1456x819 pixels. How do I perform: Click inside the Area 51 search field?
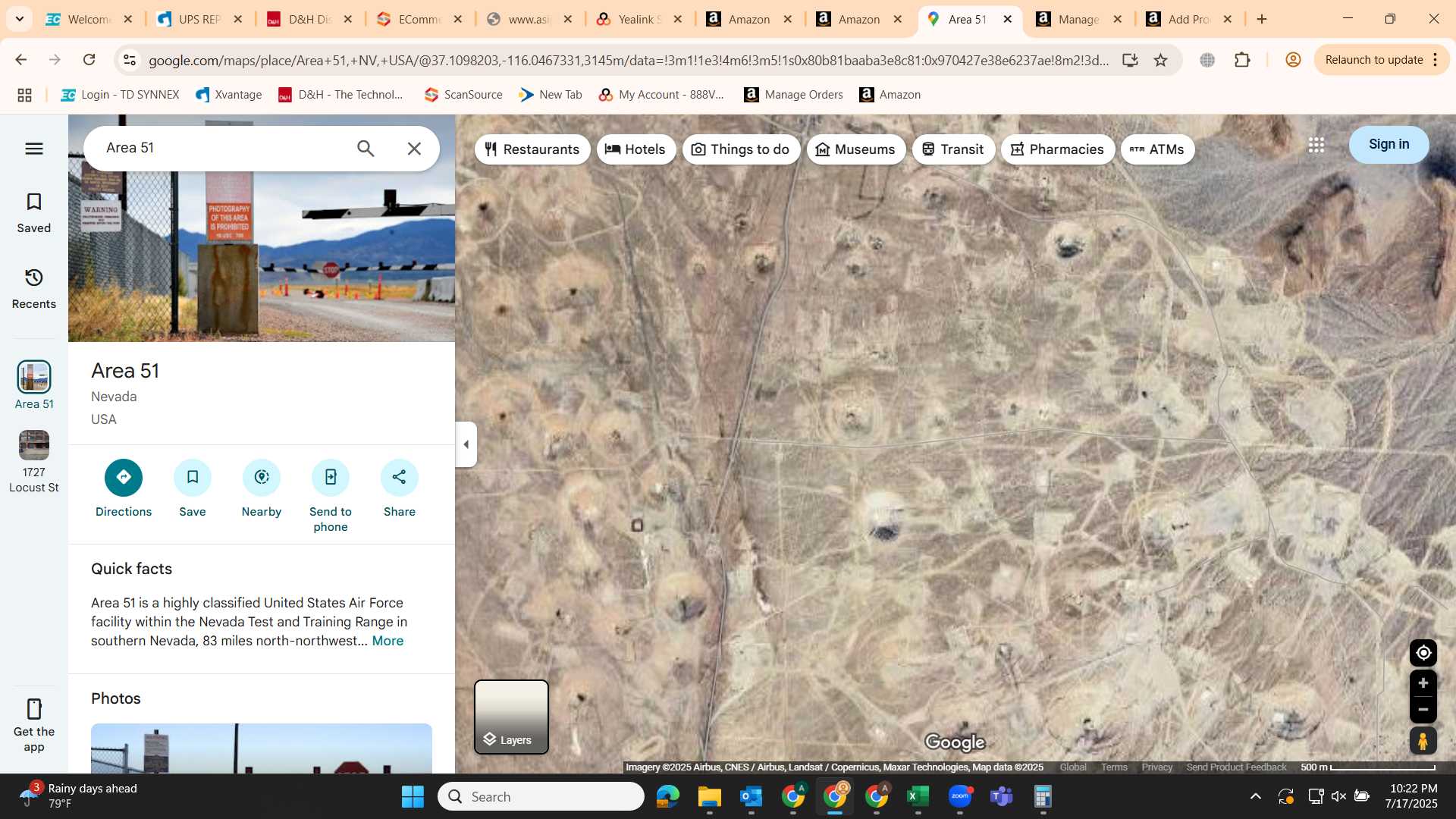[220, 148]
